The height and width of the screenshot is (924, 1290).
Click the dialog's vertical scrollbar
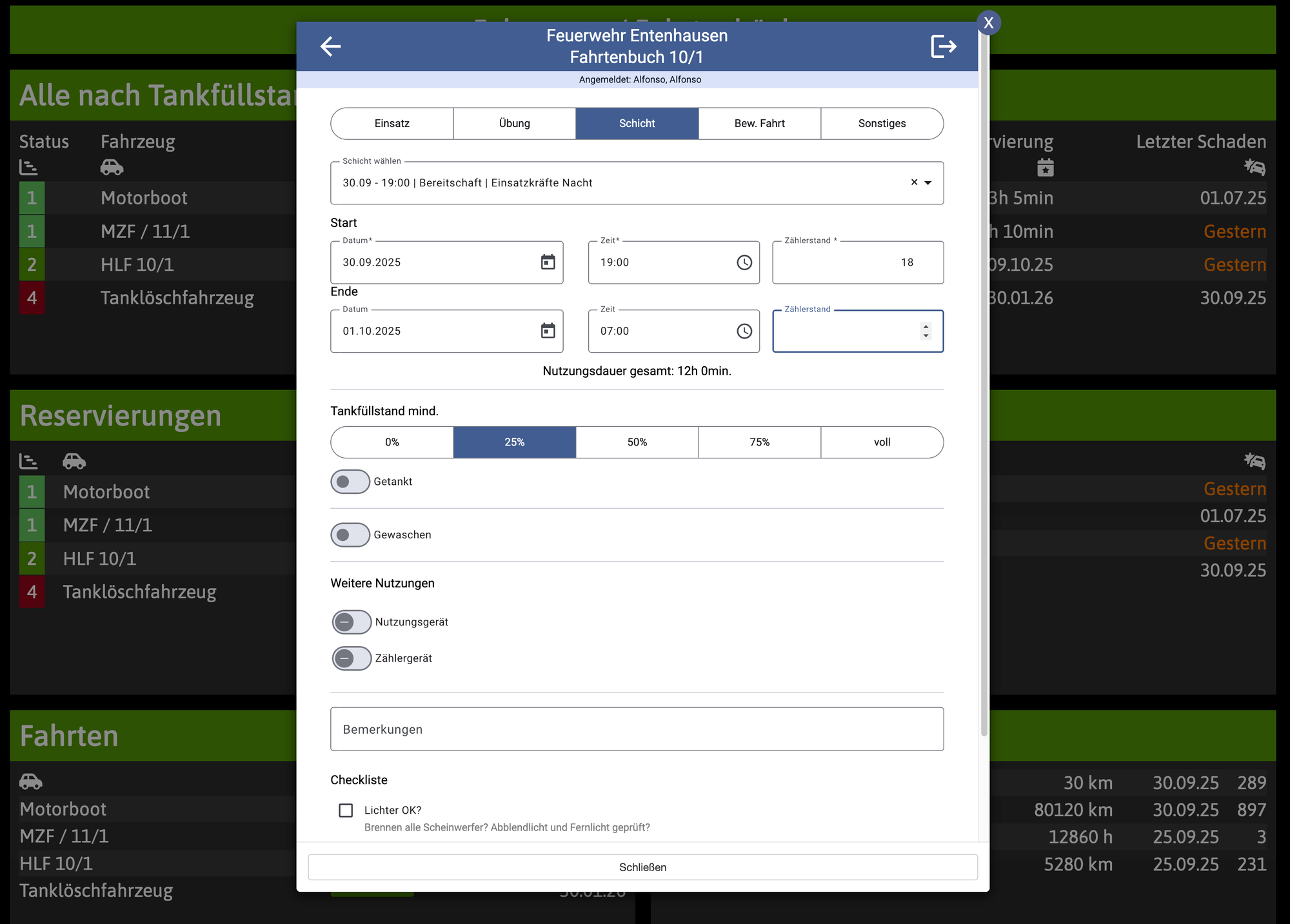click(984, 387)
